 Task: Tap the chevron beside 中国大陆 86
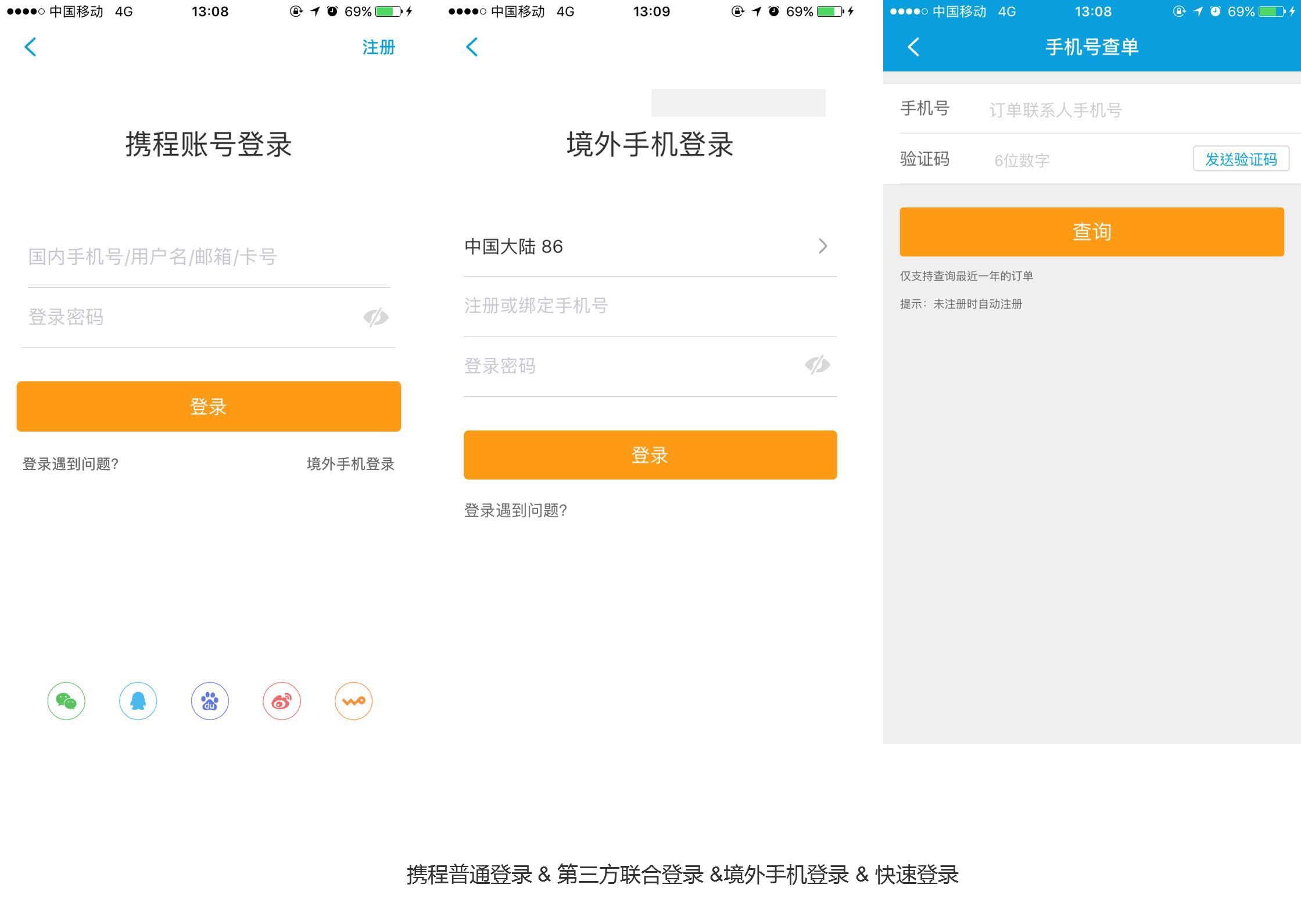pyautogui.click(x=823, y=246)
